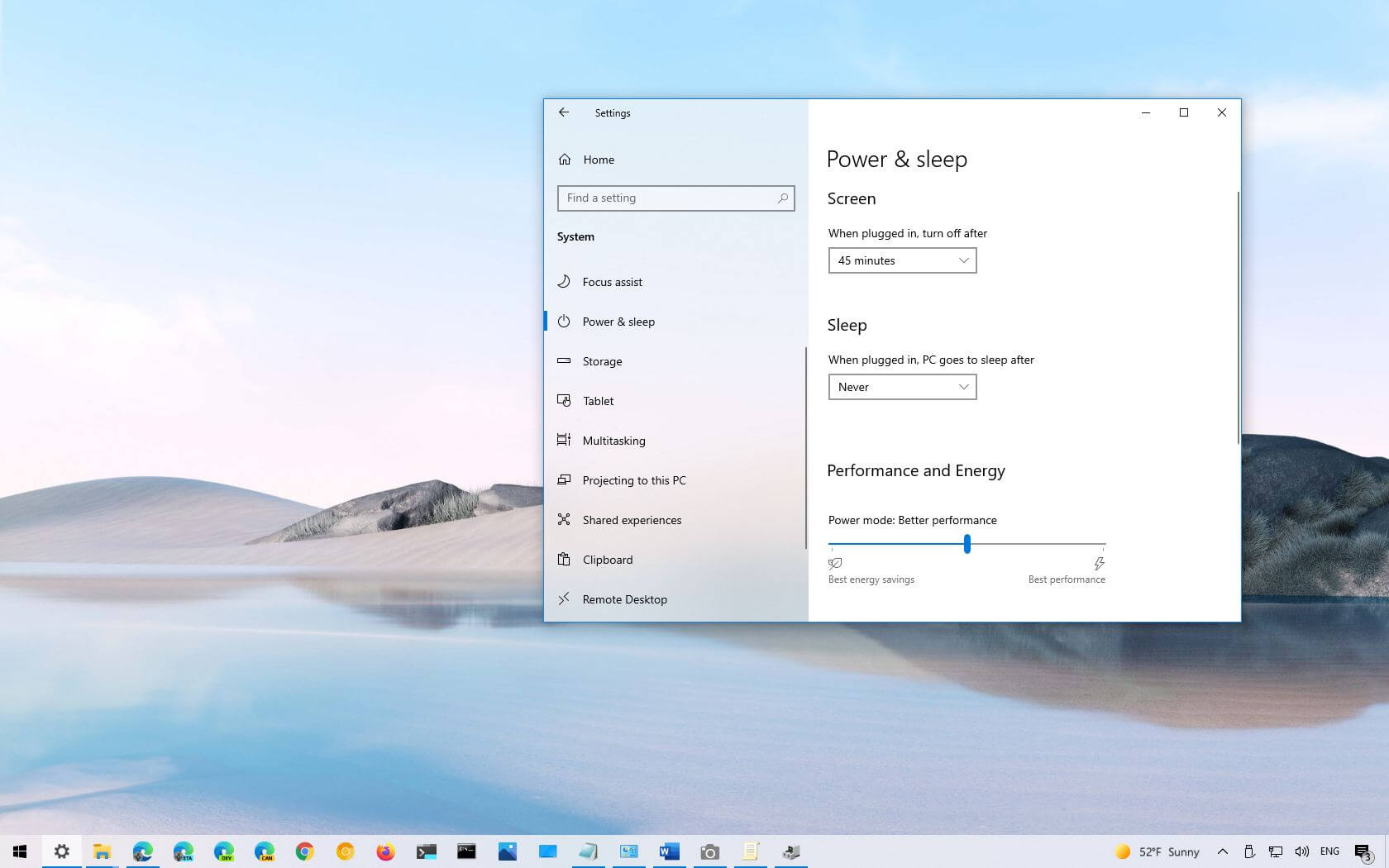Click Safely Remove Hardware USB icon
This screenshot has width=1389, height=868.
point(1248,851)
